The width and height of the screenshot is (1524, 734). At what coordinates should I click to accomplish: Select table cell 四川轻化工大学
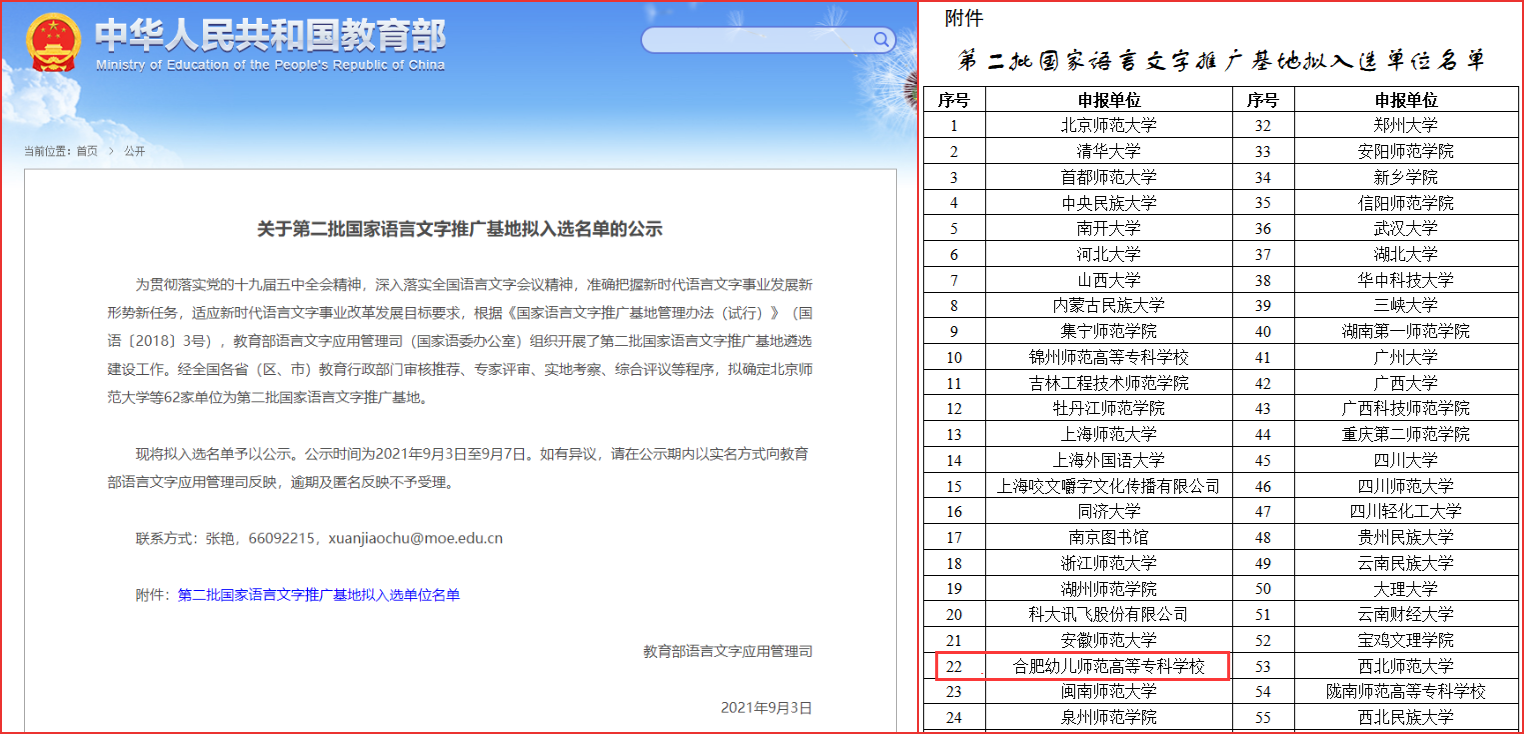coord(1406,511)
